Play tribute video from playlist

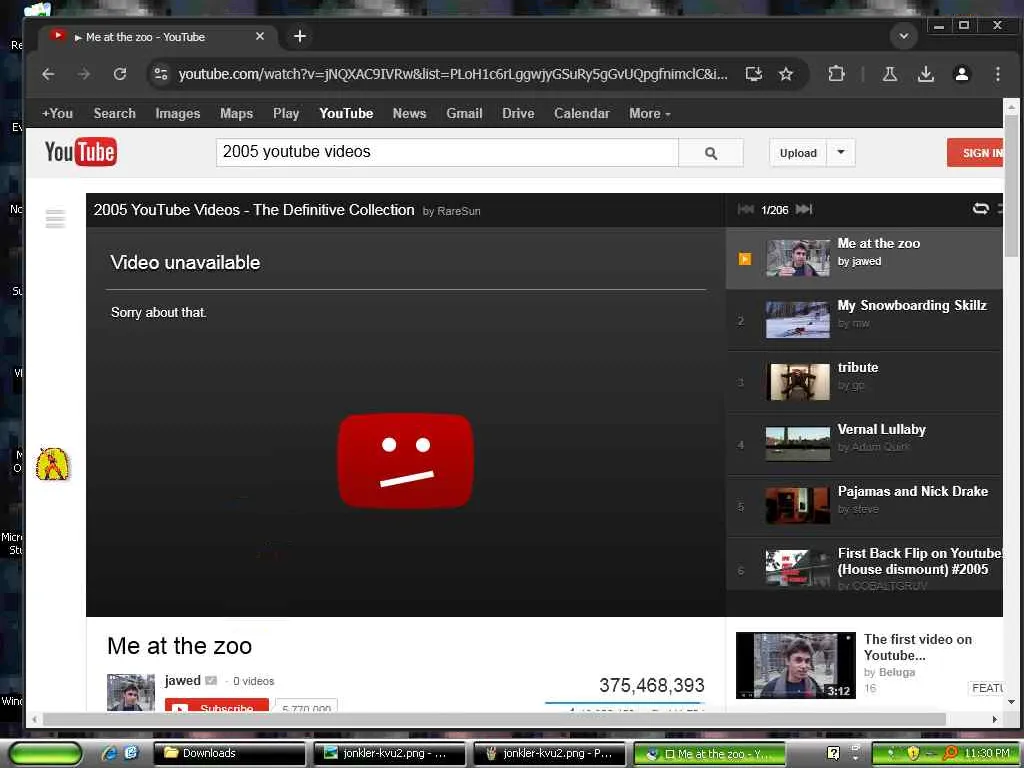tap(864, 383)
